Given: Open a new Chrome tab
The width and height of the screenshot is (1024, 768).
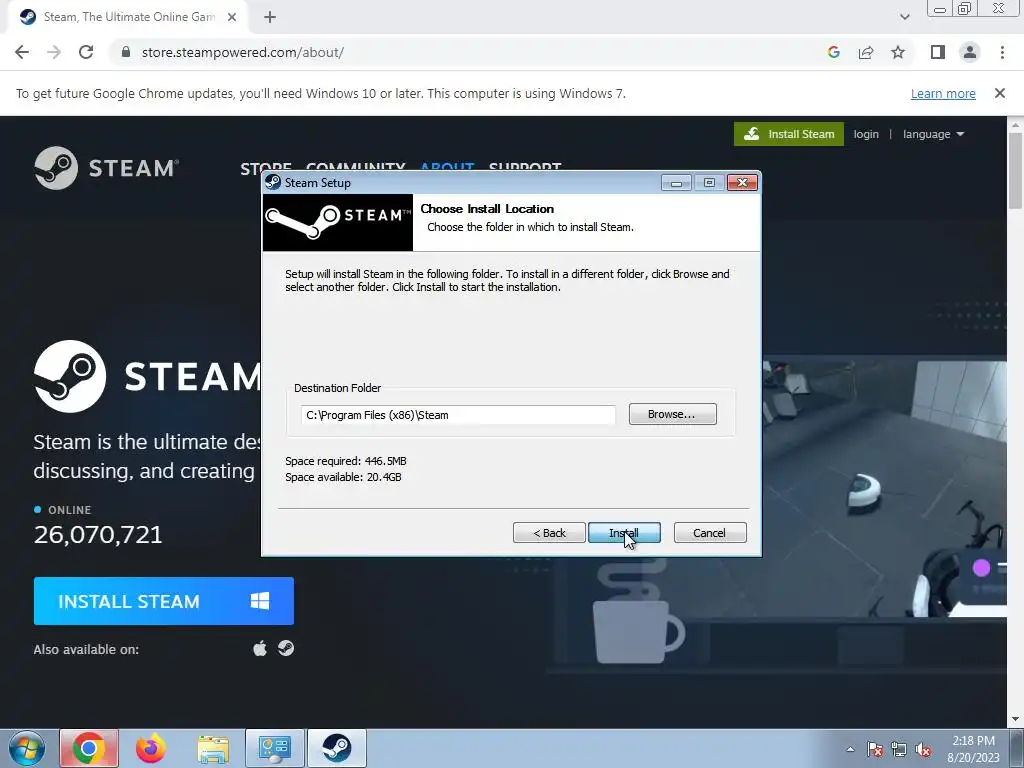Looking at the screenshot, I should click(270, 18).
